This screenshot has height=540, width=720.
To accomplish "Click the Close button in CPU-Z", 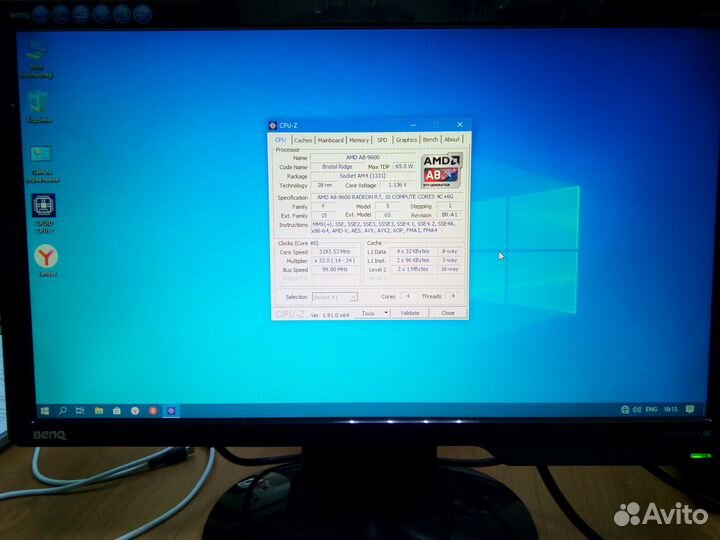I will pyautogui.click(x=448, y=313).
